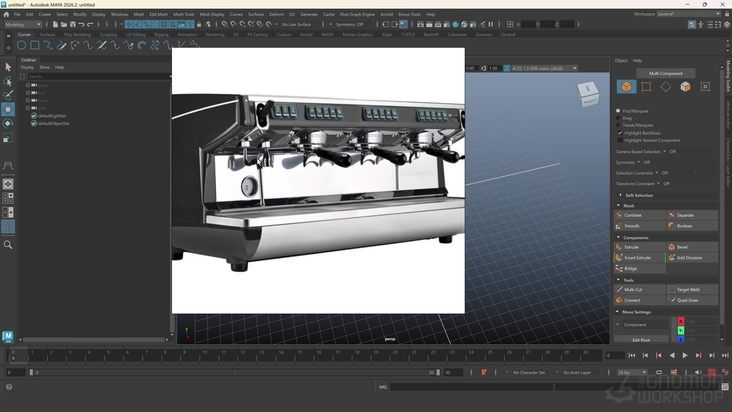Open the Transform Constraint dropdown
This screenshot has width=732, height=412.
[x=659, y=184]
